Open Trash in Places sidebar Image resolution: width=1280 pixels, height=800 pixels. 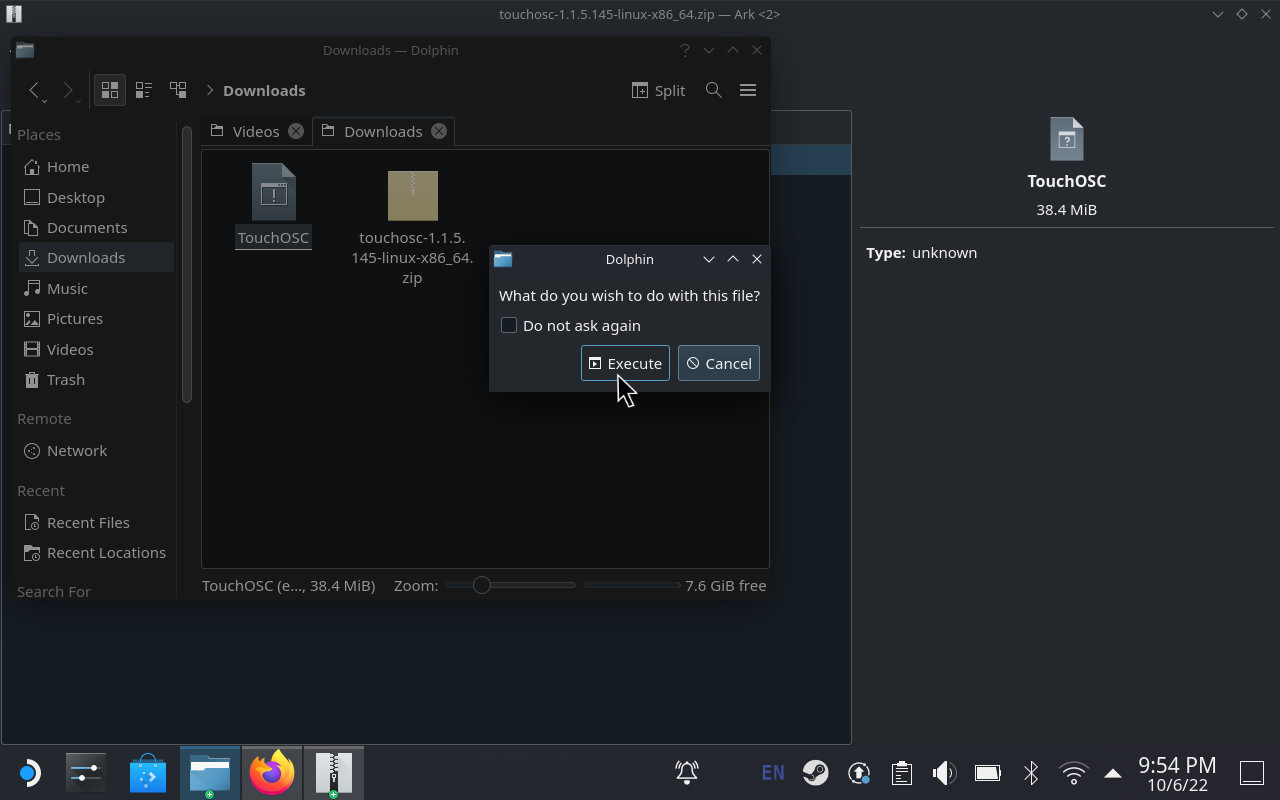tap(96, 379)
